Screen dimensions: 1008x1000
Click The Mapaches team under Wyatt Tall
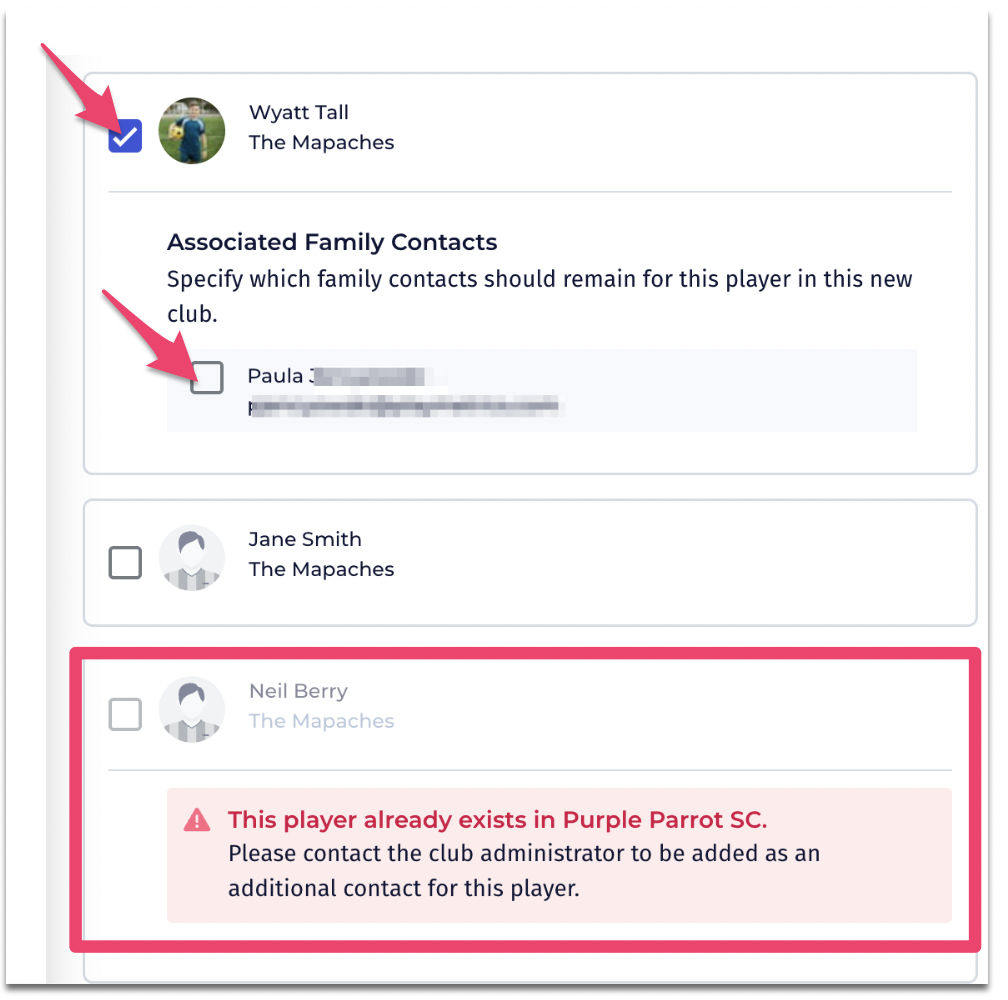point(321,142)
